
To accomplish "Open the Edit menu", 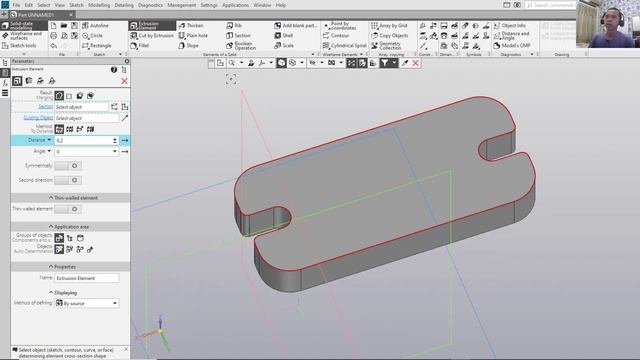I will tap(29, 5).
